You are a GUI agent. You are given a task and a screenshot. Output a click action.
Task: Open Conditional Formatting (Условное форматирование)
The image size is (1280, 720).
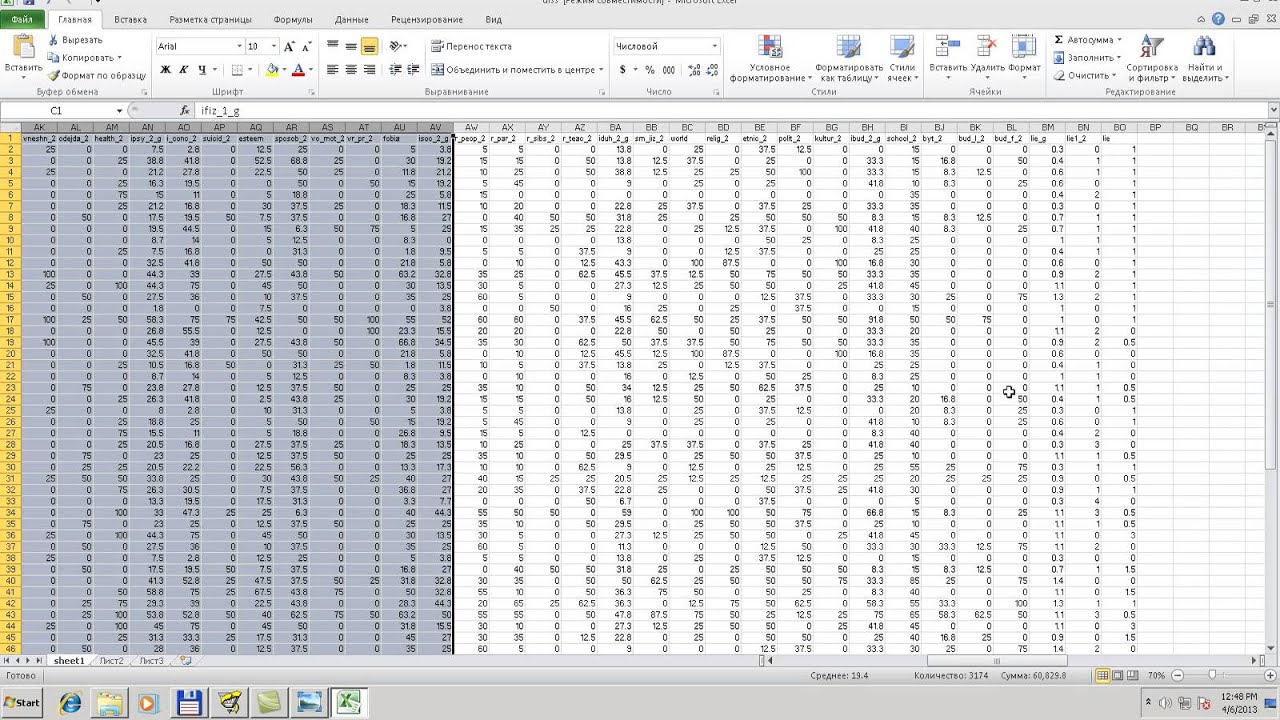(769, 60)
